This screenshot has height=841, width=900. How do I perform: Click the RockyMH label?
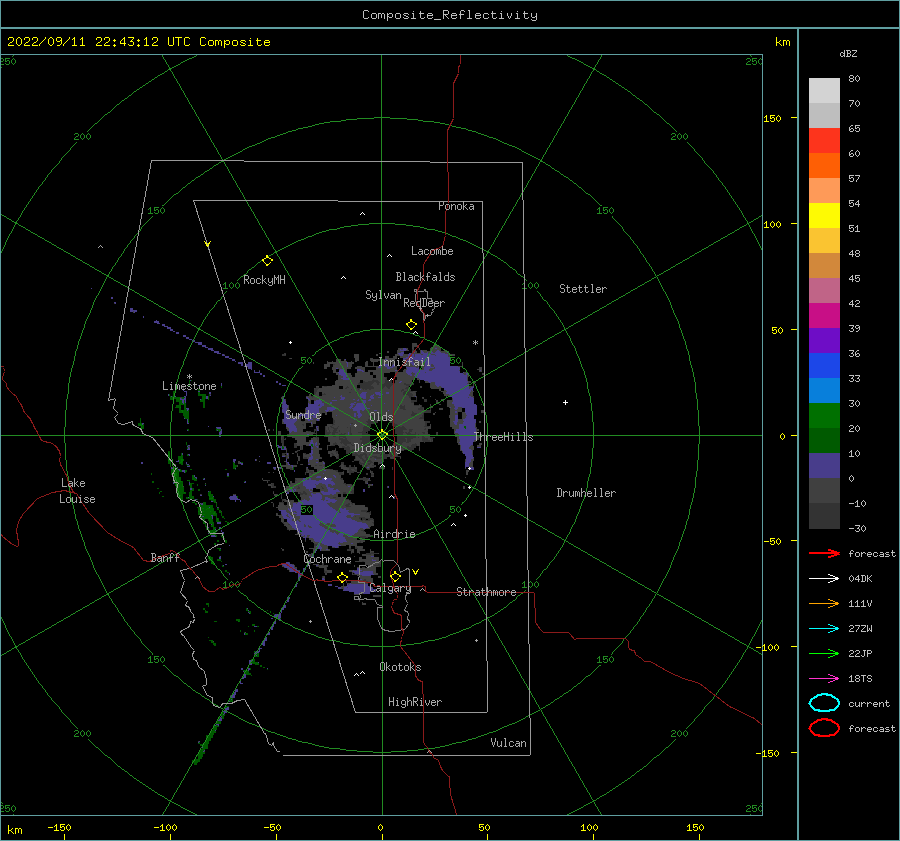pyautogui.click(x=264, y=280)
